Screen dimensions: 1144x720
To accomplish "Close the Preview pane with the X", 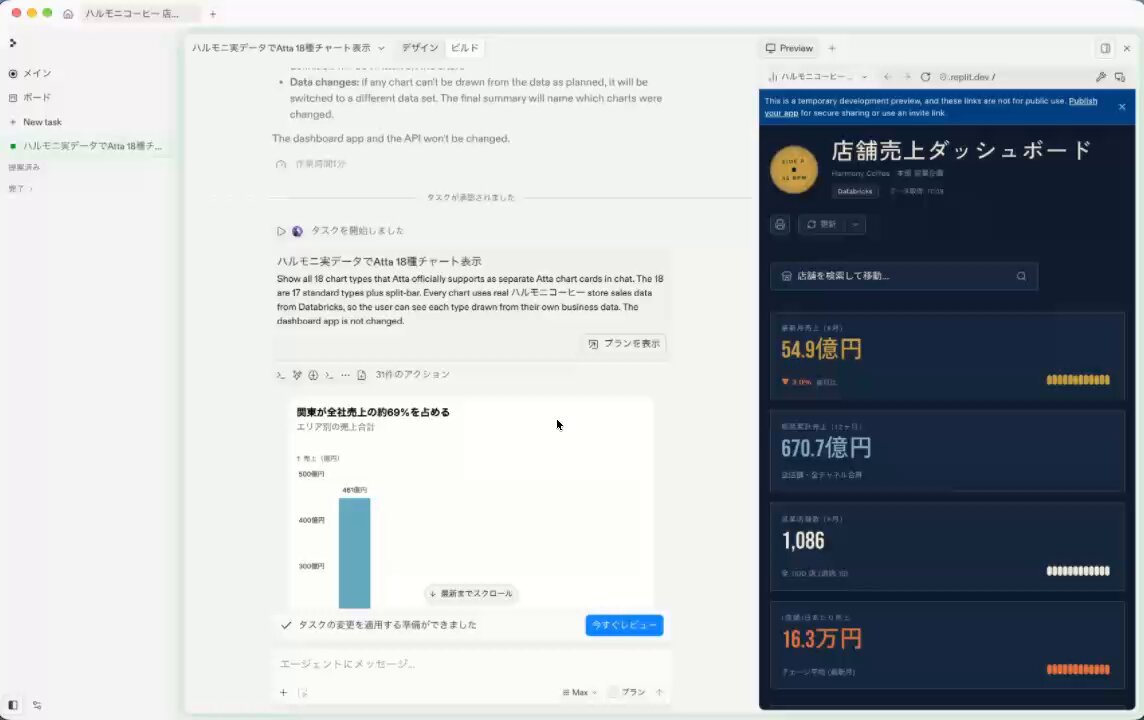I will coord(1126,48).
